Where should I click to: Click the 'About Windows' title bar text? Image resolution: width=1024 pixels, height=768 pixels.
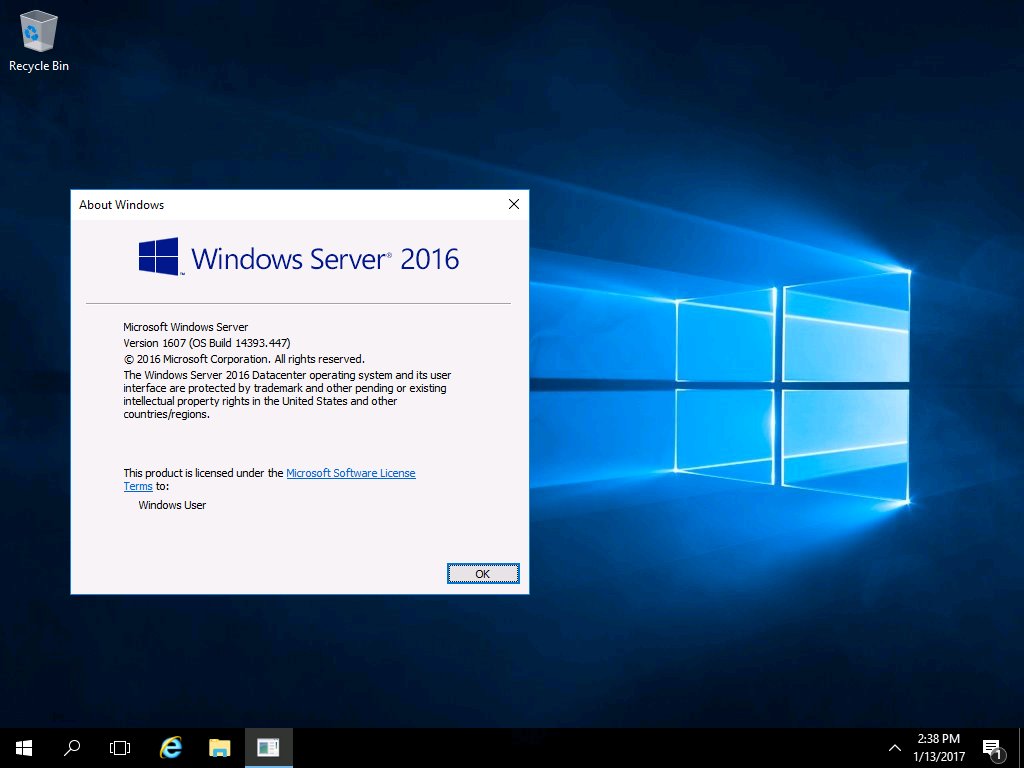click(x=121, y=205)
